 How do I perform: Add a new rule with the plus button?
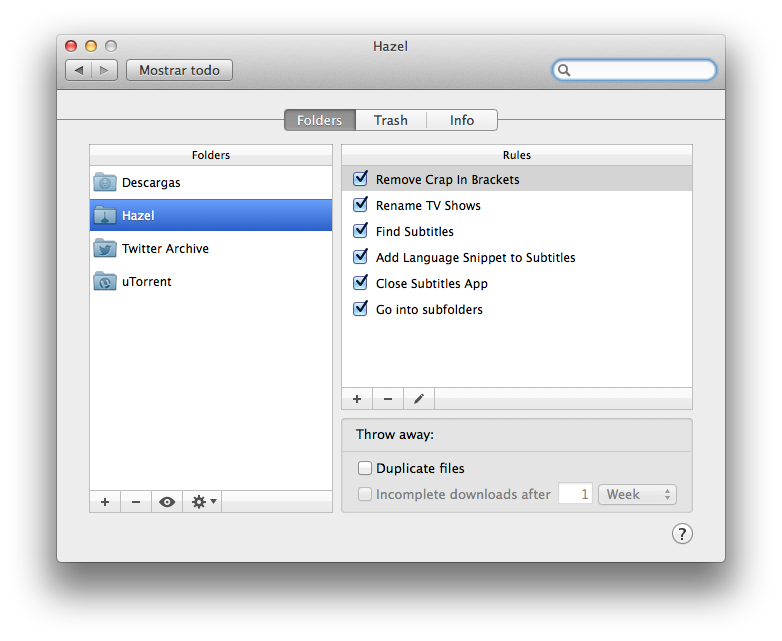[x=357, y=399]
